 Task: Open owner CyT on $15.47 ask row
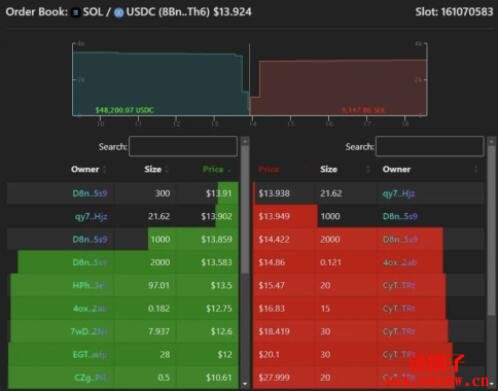[x=399, y=285]
